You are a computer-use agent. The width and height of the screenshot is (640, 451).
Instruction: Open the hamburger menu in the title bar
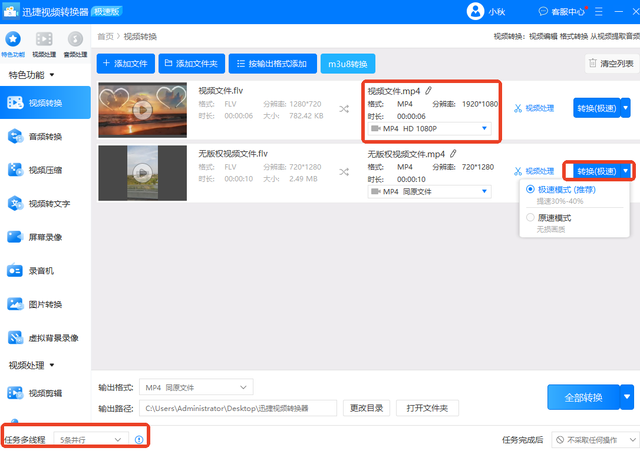tap(598, 11)
